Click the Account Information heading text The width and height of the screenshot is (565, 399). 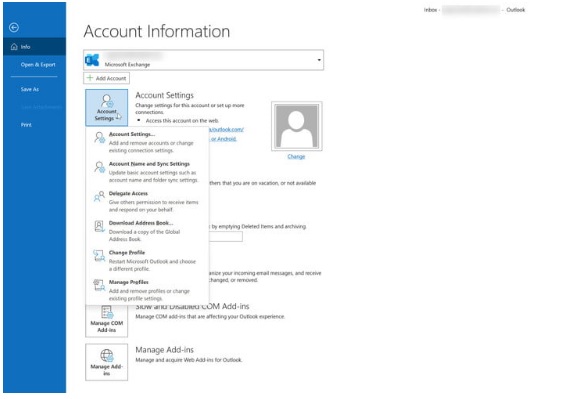point(157,31)
